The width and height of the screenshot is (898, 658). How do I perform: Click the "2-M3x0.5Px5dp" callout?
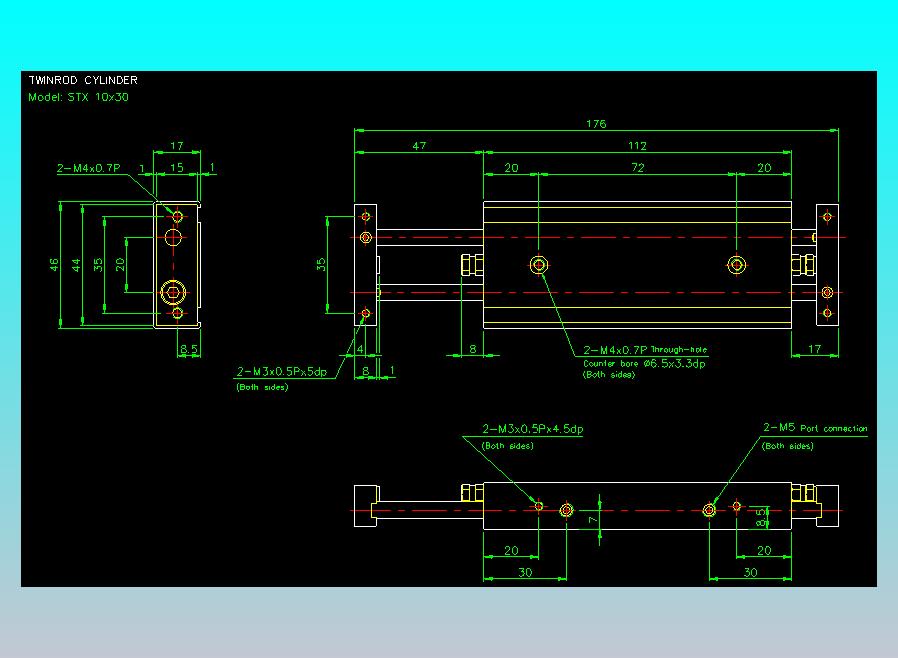click(x=282, y=372)
